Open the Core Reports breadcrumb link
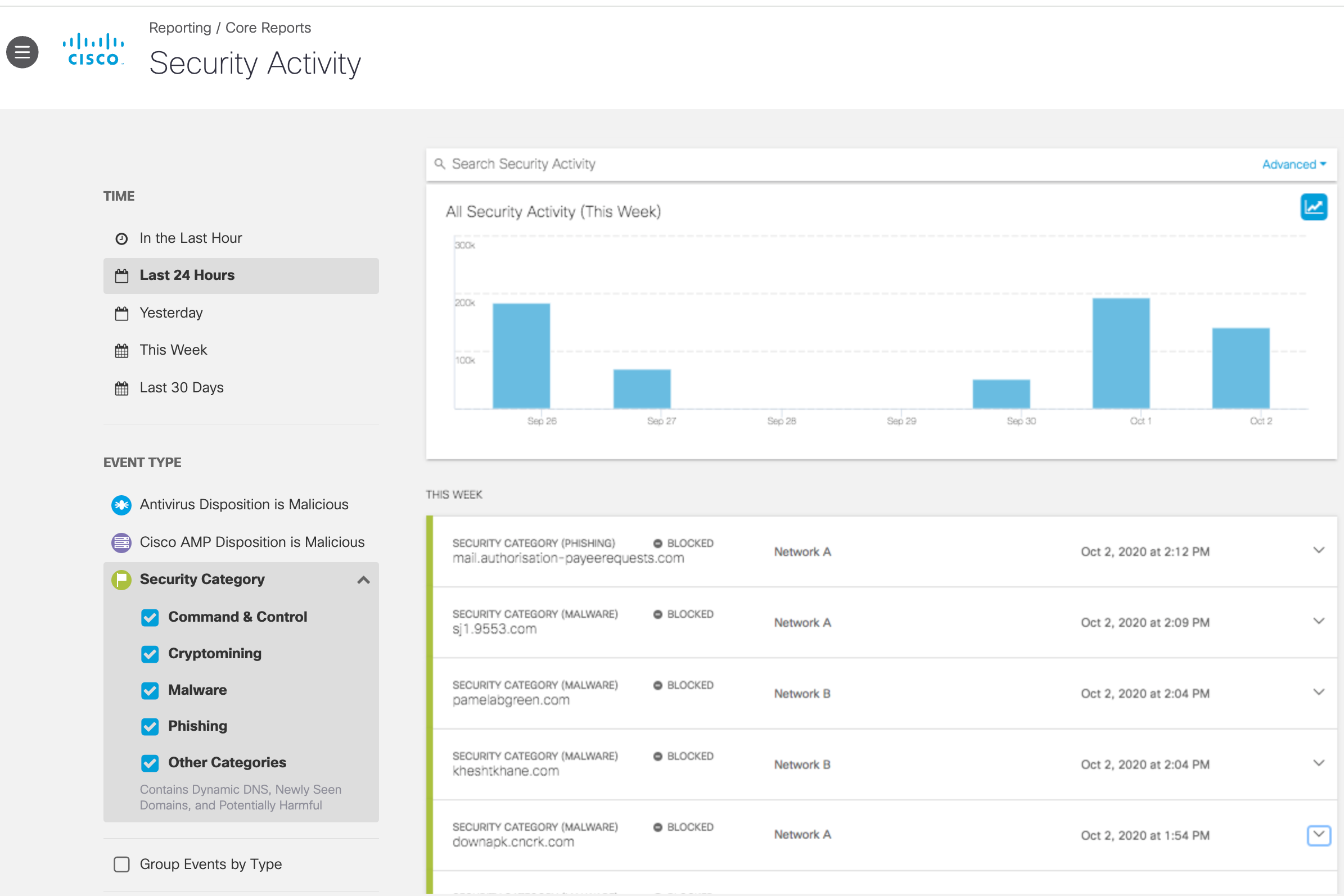Image resolution: width=1344 pixels, height=896 pixels. pos(268,28)
